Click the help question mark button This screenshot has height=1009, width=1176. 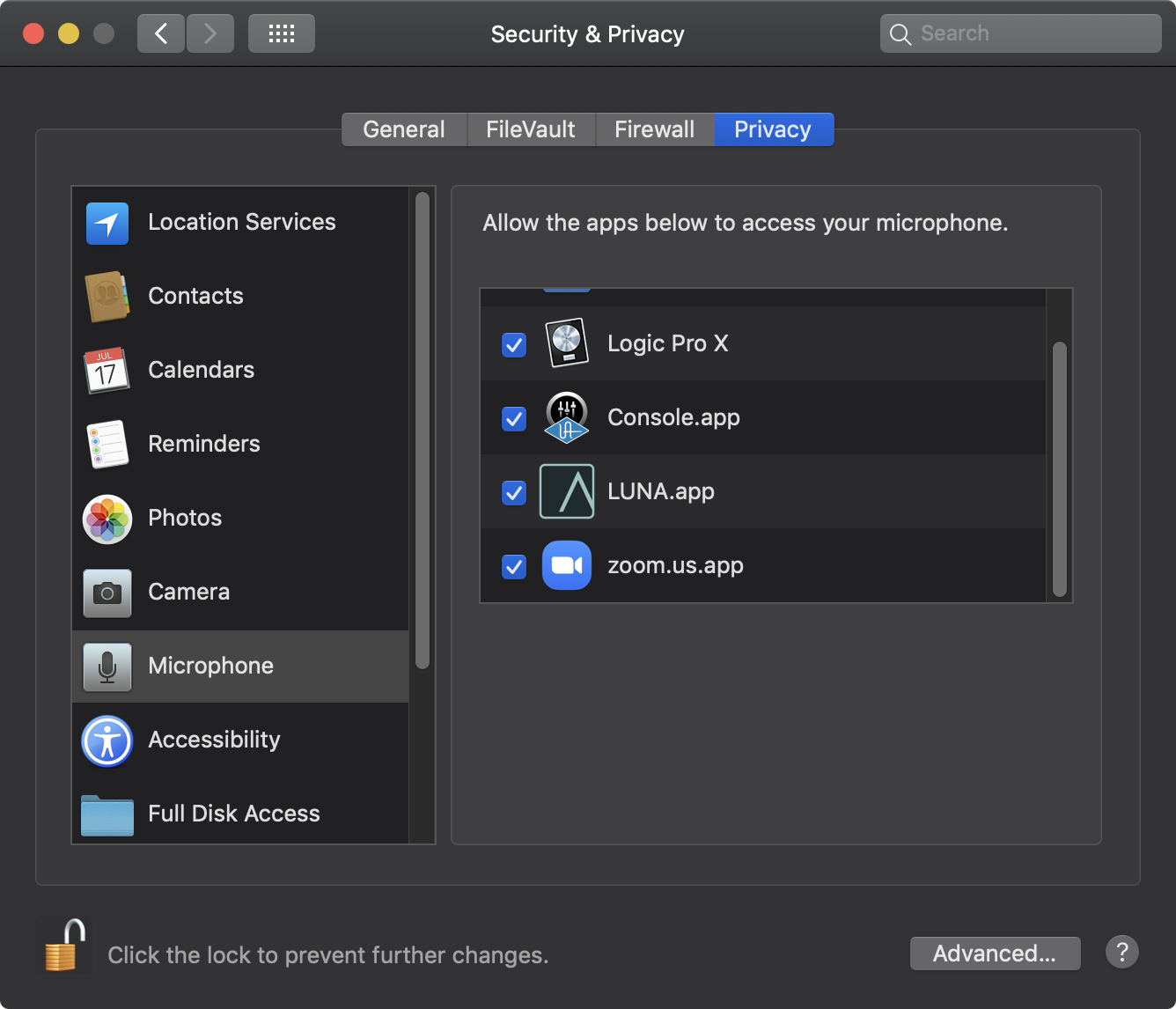(1122, 953)
